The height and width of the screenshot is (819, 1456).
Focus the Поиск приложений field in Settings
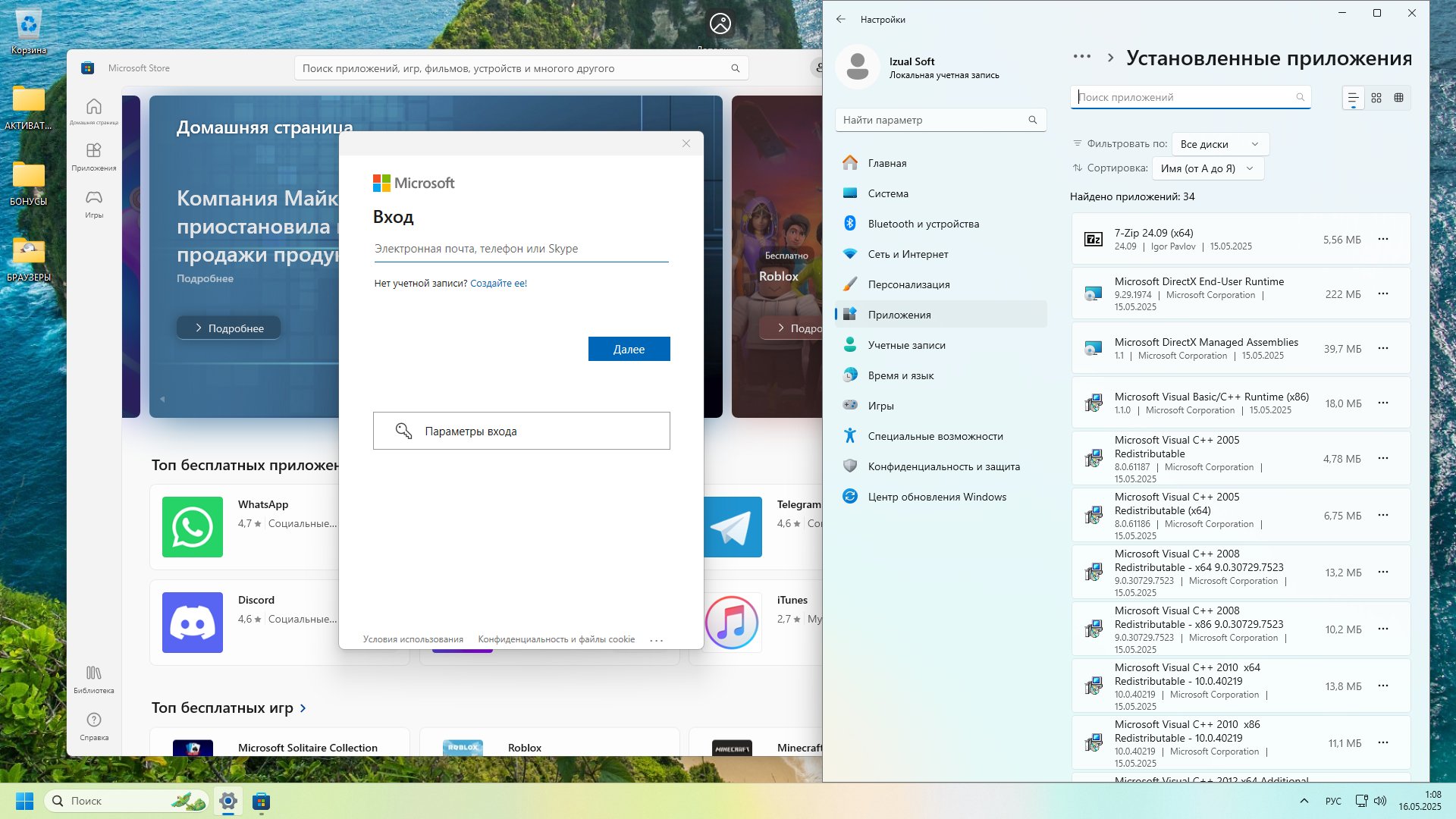[x=1191, y=97]
